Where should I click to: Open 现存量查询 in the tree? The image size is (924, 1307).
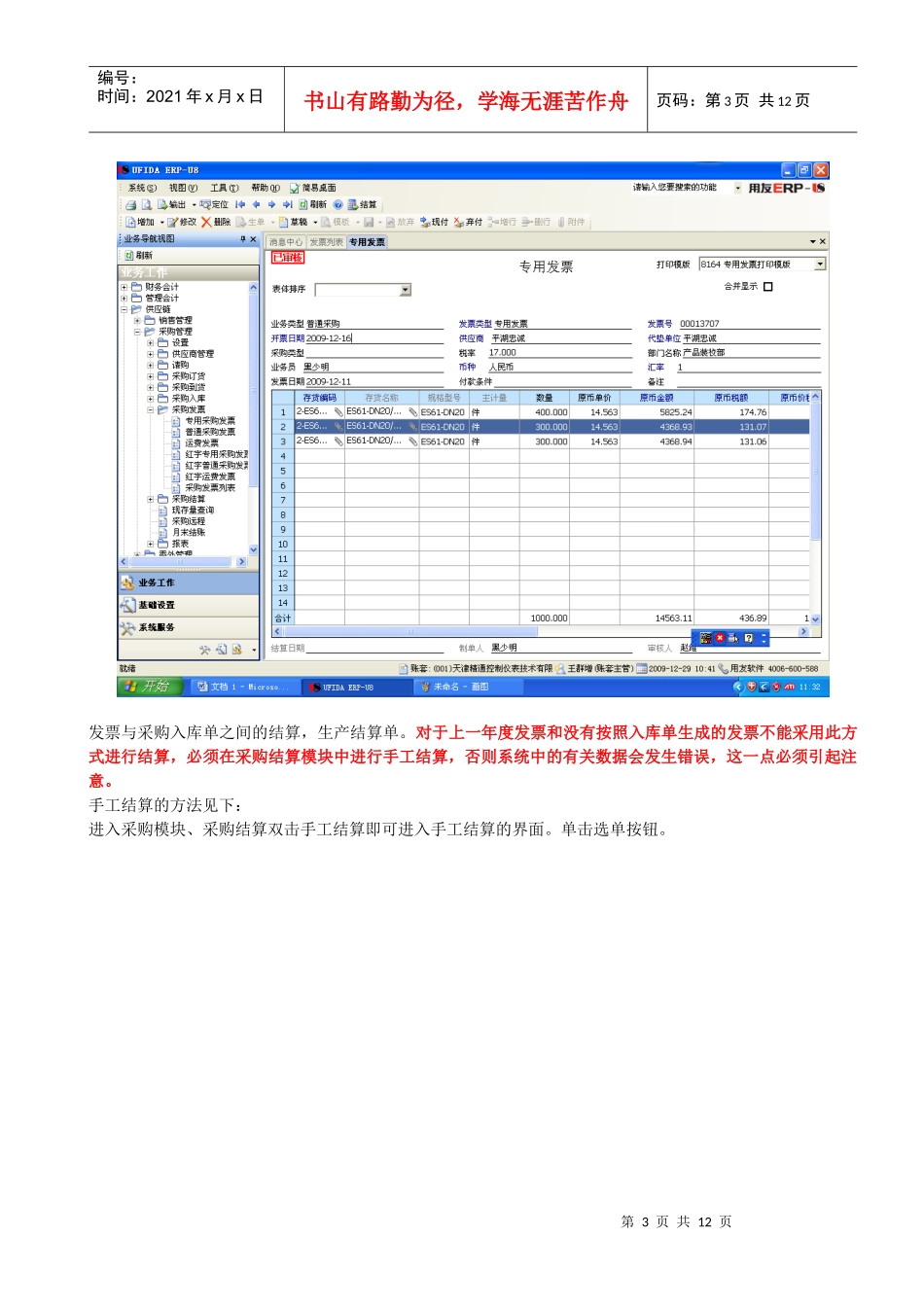[x=194, y=511]
